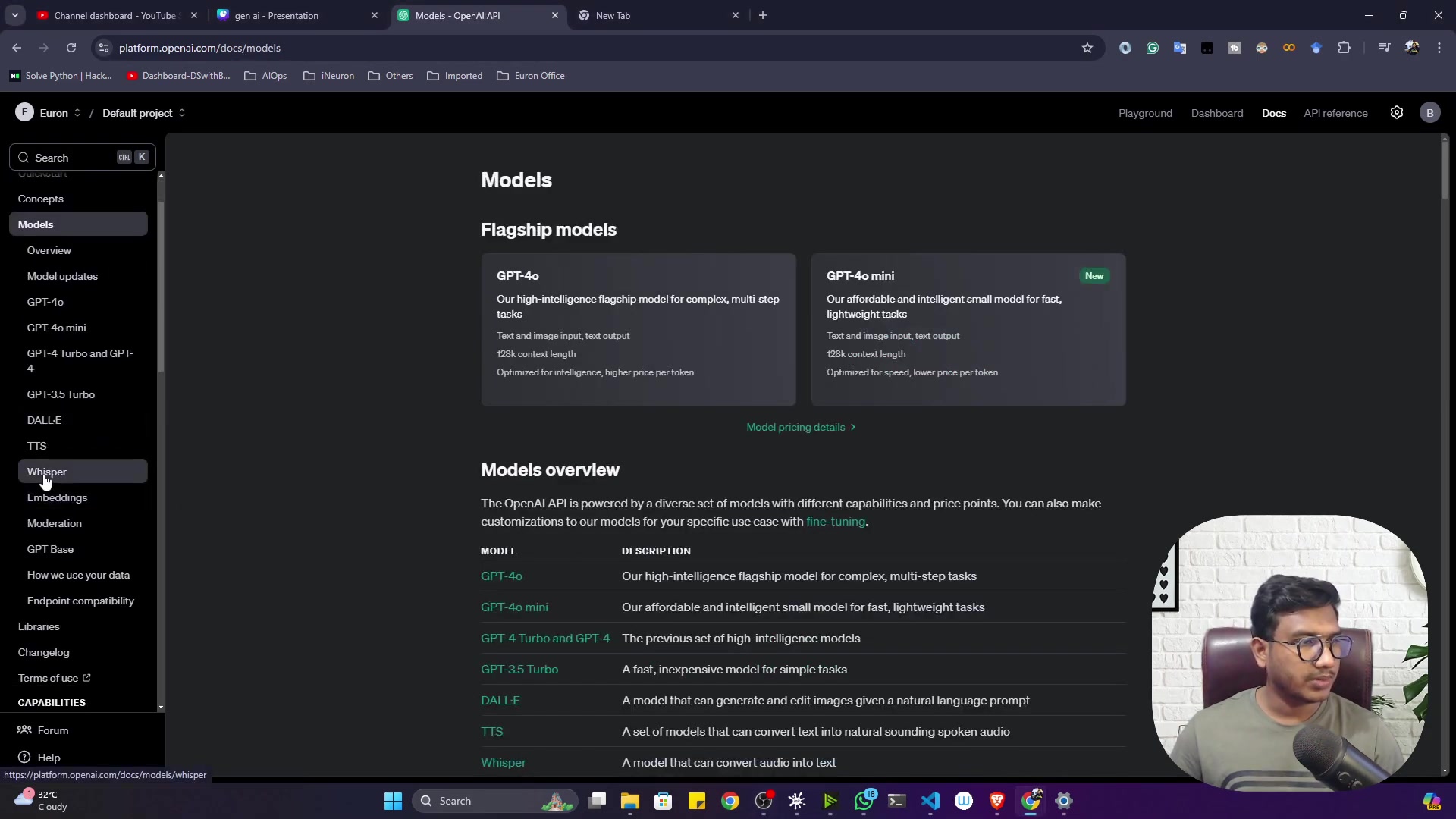Open the tab search dropdown arrow
The height and width of the screenshot is (819, 1456).
point(15,15)
